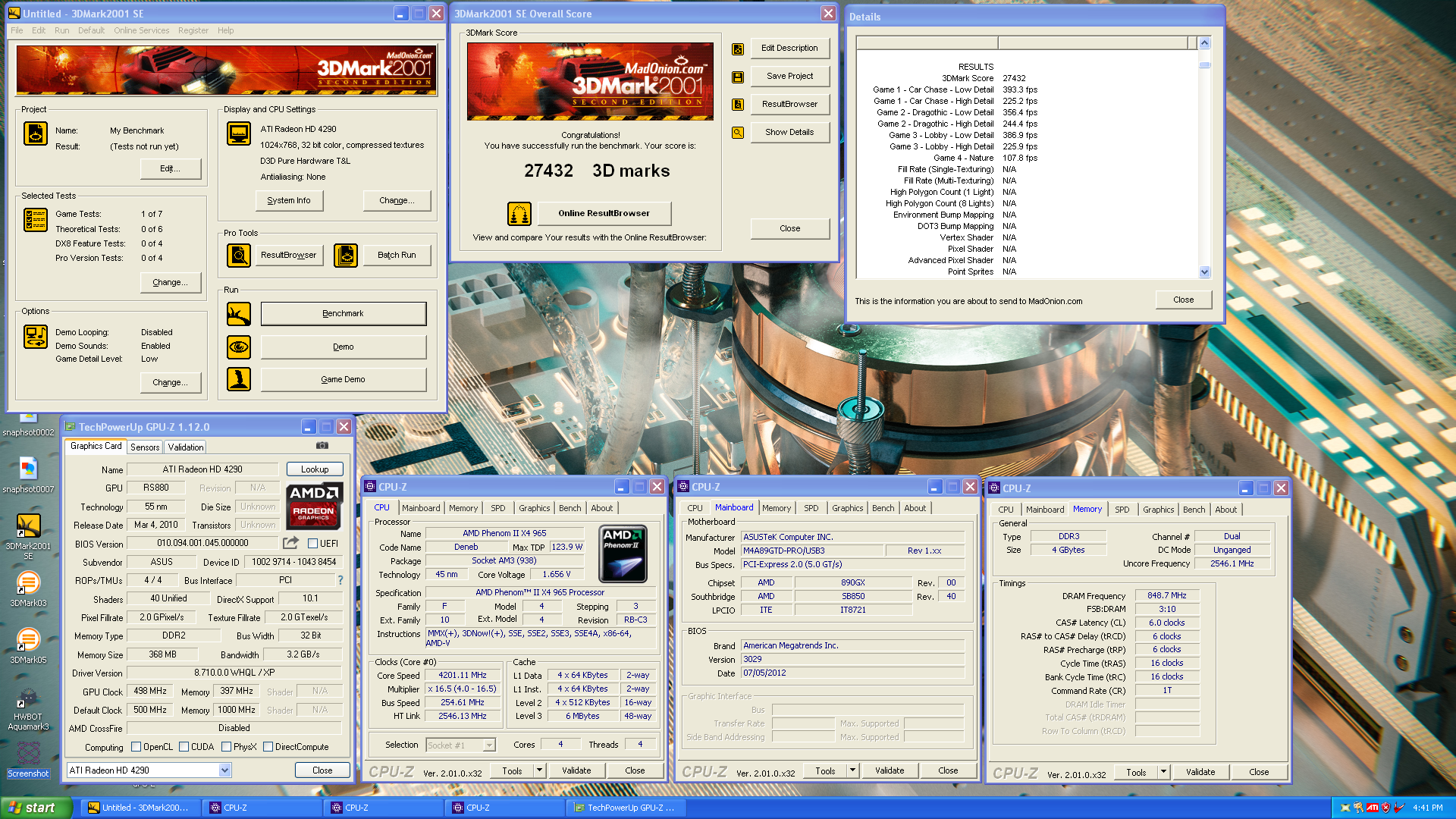The height and width of the screenshot is (819, 1456).
Task: Click the Show Details button
Action: pos(789,132)
